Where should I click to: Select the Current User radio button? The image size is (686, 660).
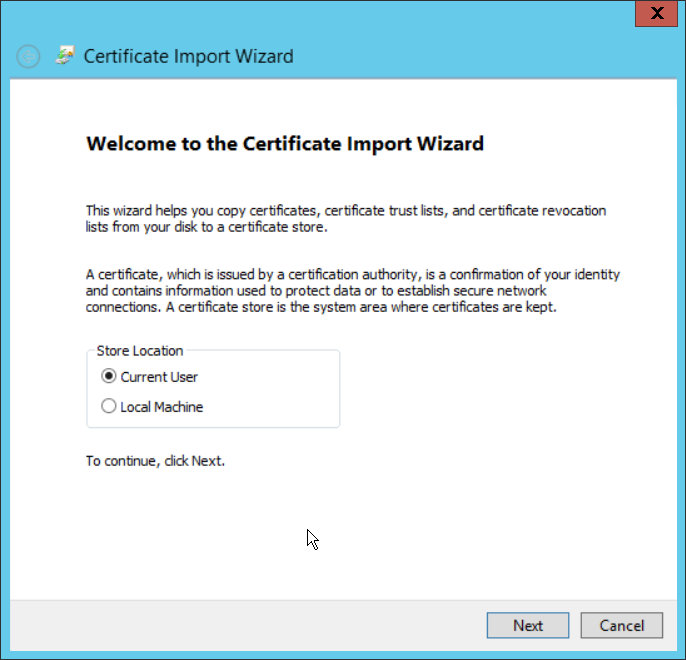pyautogui.click(x=109, y=377)
